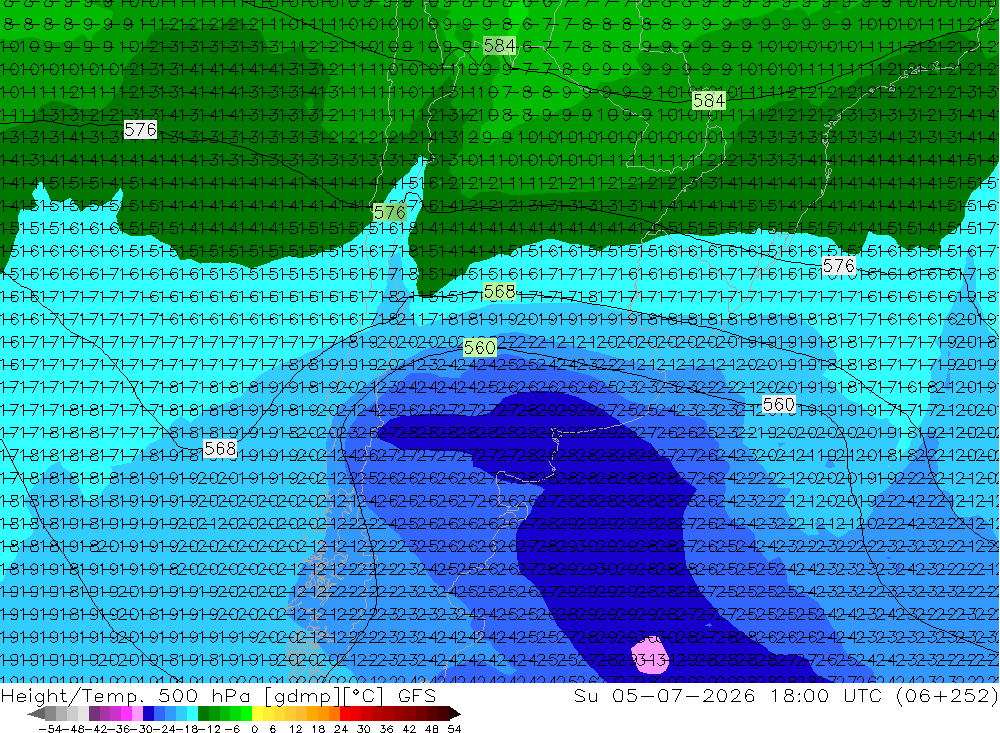Click the '-12' value on the scale
1000x733 pixels.
tap(209, 729)
